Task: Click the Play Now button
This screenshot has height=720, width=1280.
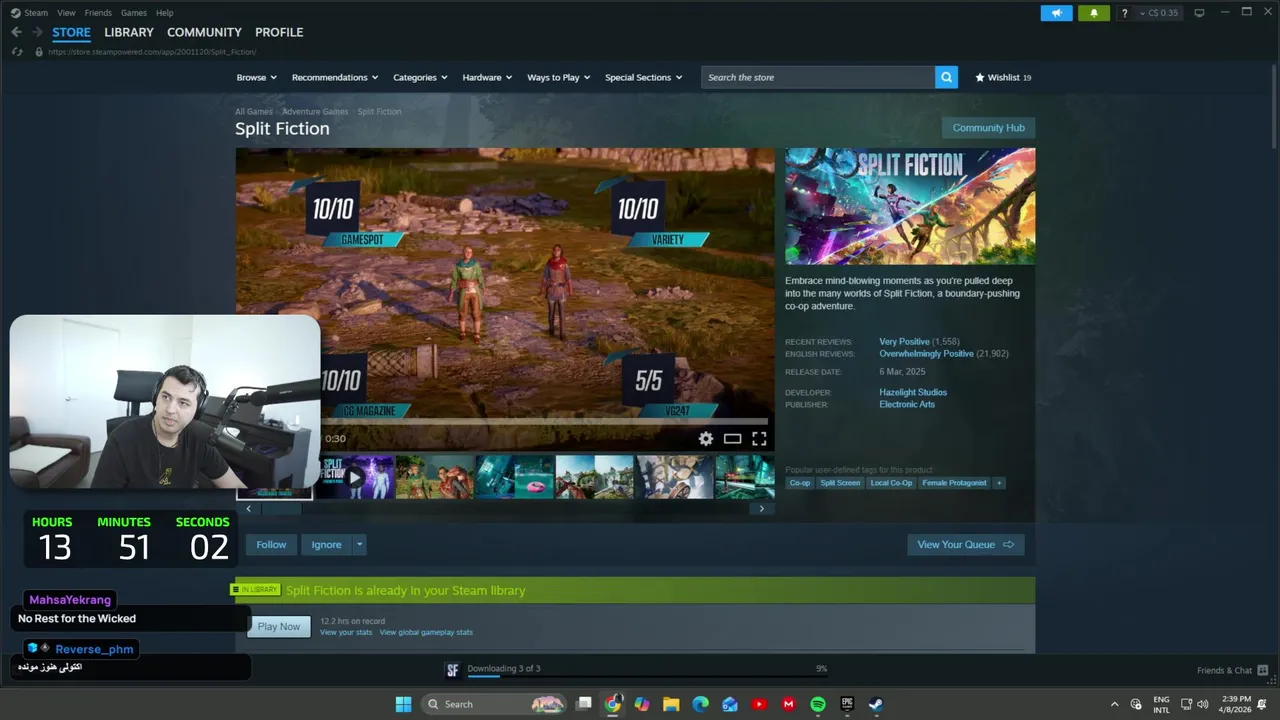Action: (x=278, y=626)
